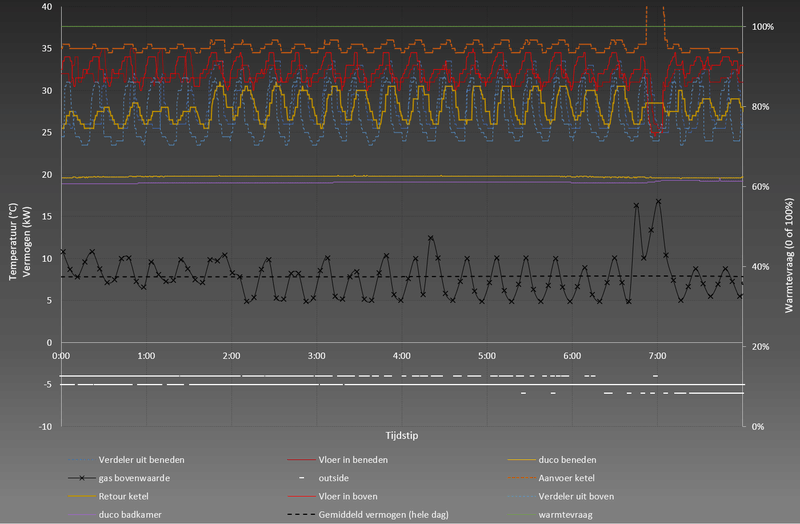Click the 'Tijdstip' horizontal axis title
The width and height of the screenshot is (800, 524).
pos(402,436)
